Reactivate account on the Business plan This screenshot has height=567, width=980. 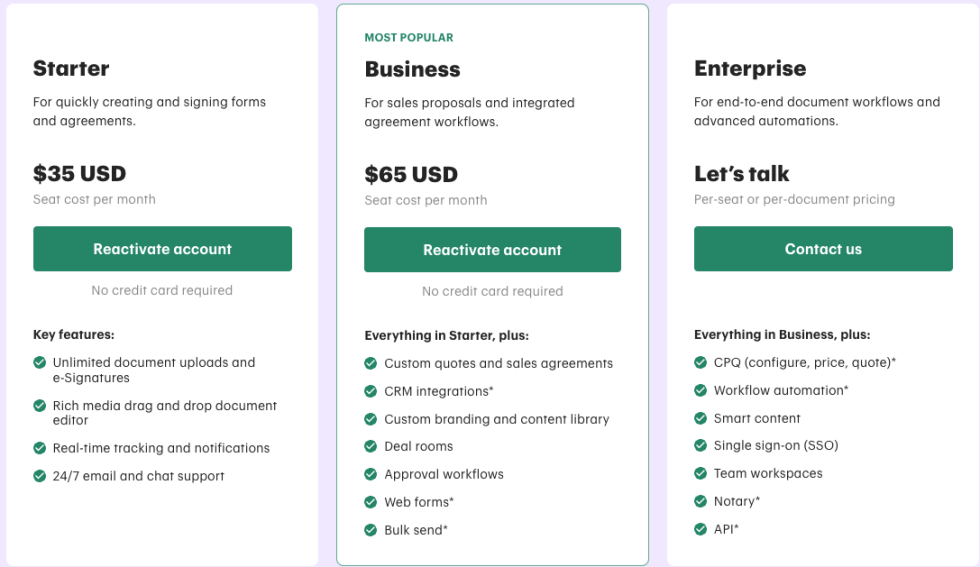(492, 250)
